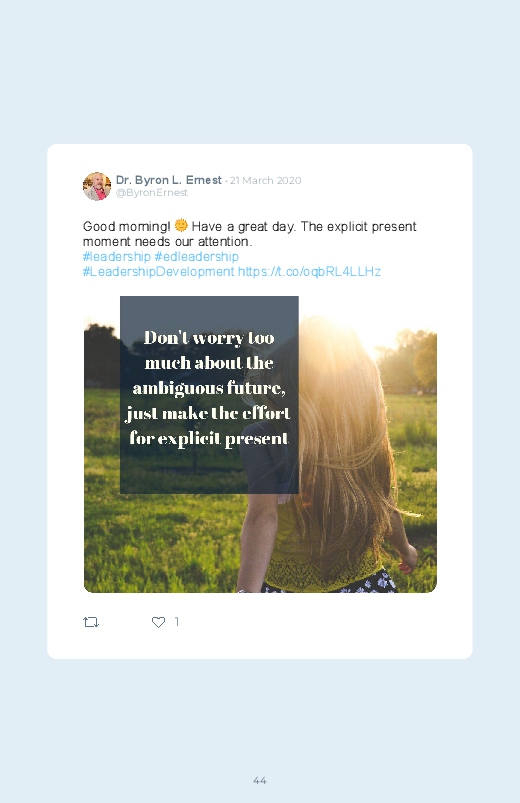Image resolution: width=520 pixels, height=803 pixels.
Task: Click the sun emoji in the tweet
Action: coord(181,225)
